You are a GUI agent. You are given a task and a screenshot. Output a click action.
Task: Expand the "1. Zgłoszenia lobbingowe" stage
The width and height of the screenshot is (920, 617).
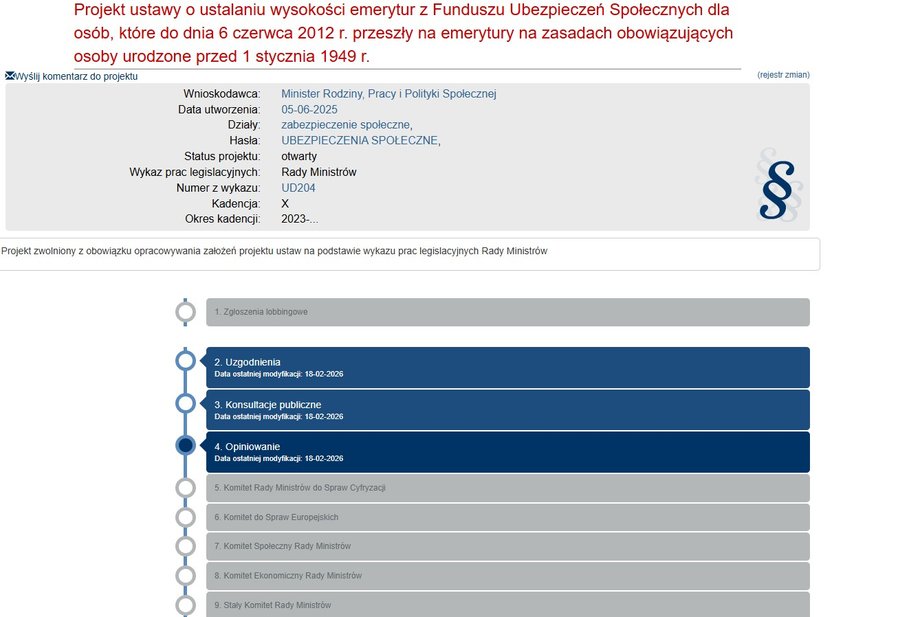[500, 311]
